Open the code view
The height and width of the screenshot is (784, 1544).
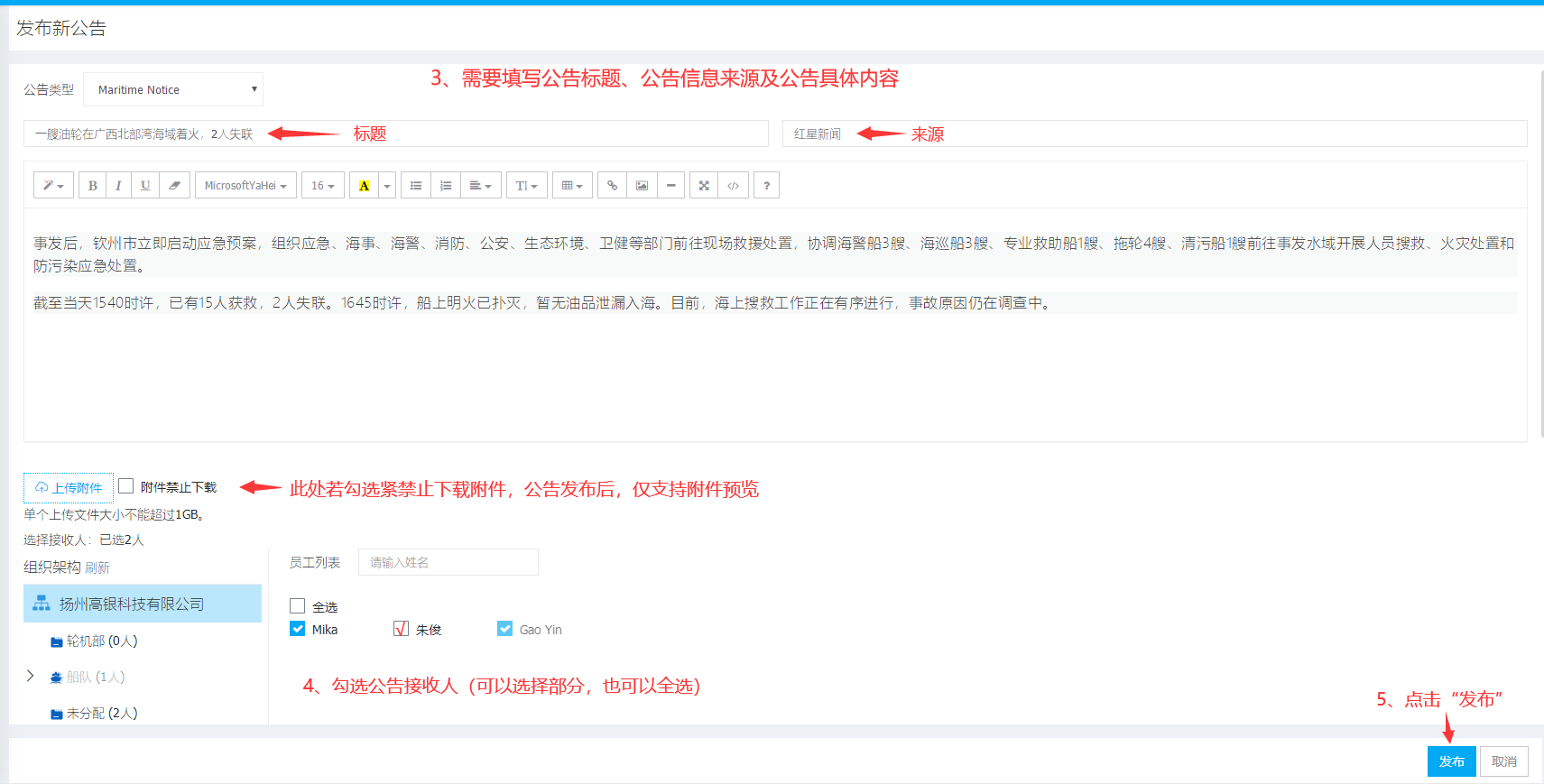pyautogui.click(x=733, y=185)
